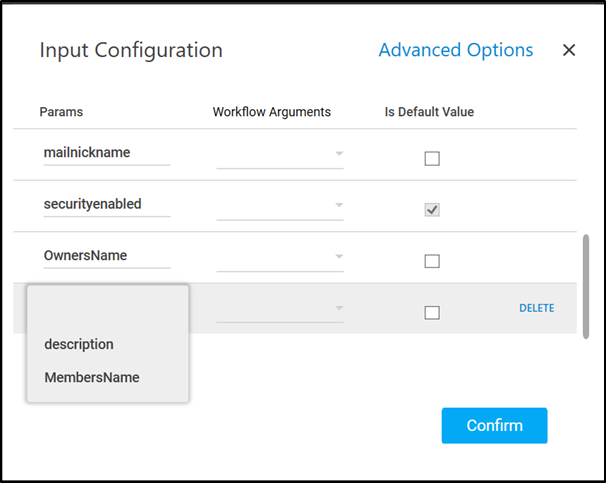Select description from the params list
This screenshot has width=606, height=483.
[79, 344]
